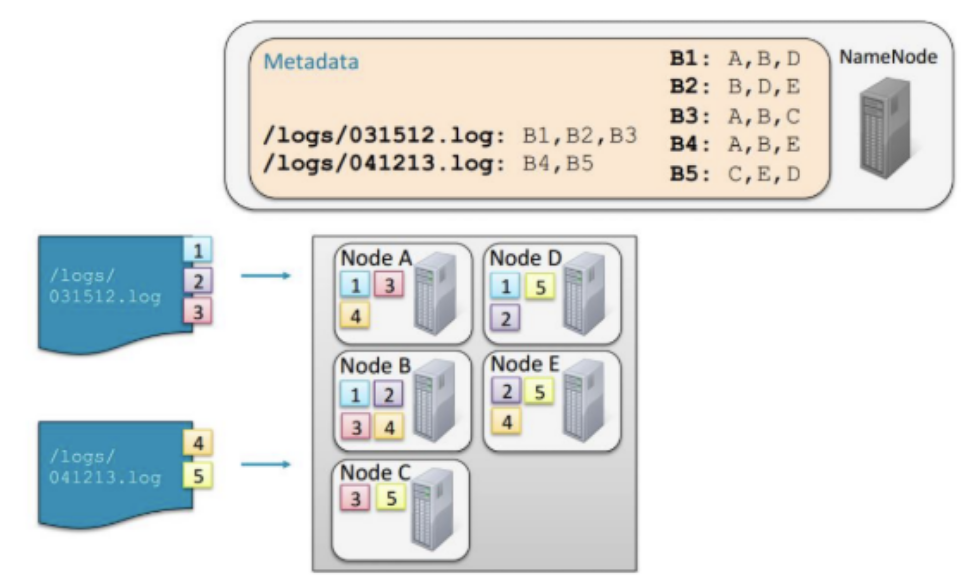Click block 3 tab on 031512.log file
The width and height of the screenshot is (973, 586).
tap(198, 310)
